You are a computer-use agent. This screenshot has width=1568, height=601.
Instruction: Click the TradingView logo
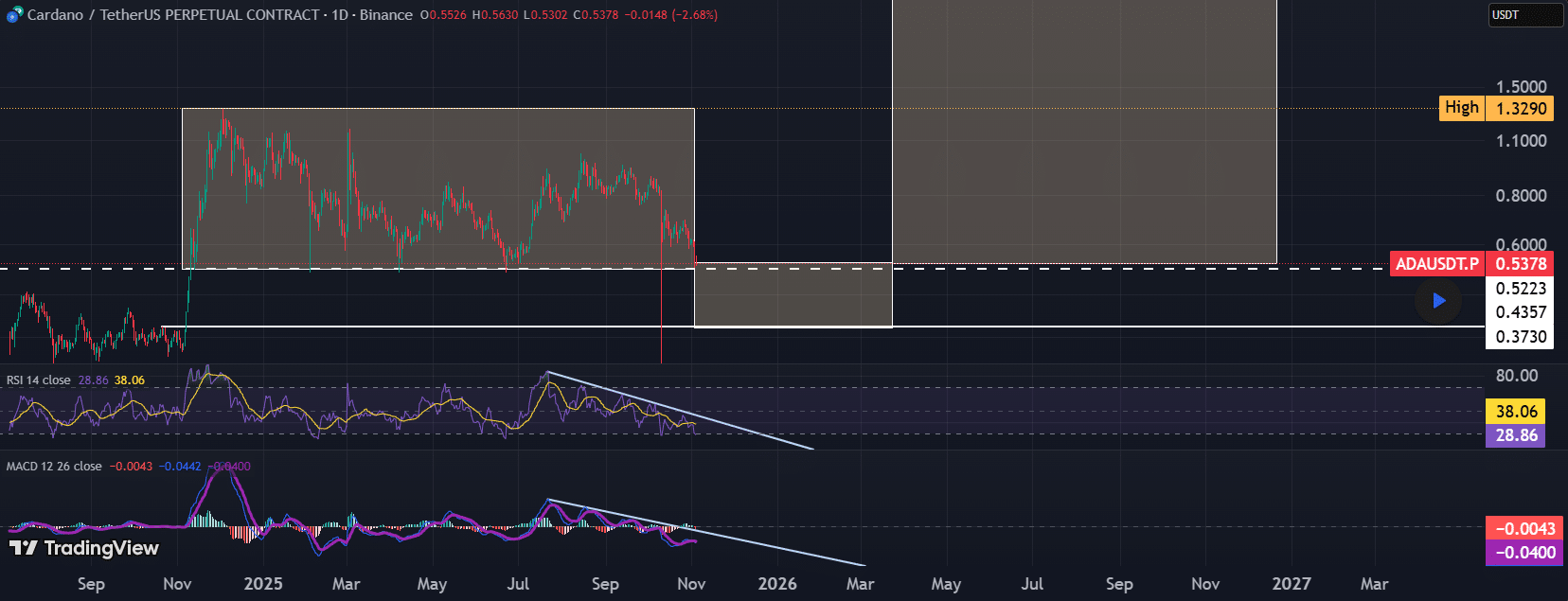pos(84,548)
